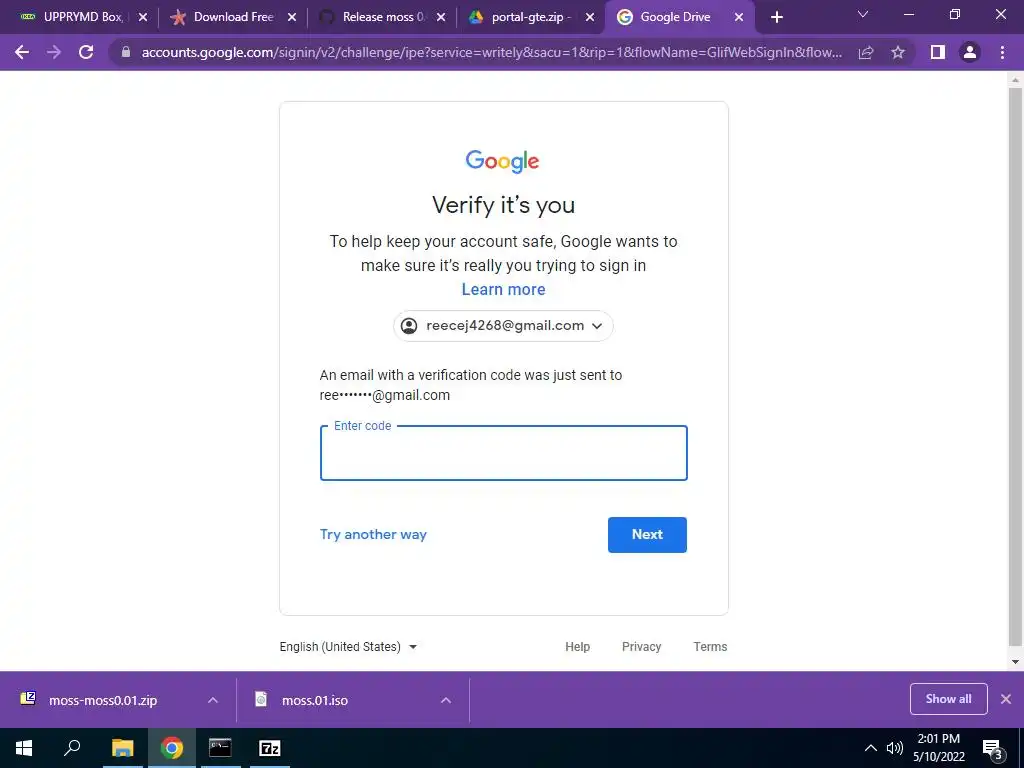
Task: Open Chrome three-dot menu
Action: pyautogui.click(x=1002, y=52)
